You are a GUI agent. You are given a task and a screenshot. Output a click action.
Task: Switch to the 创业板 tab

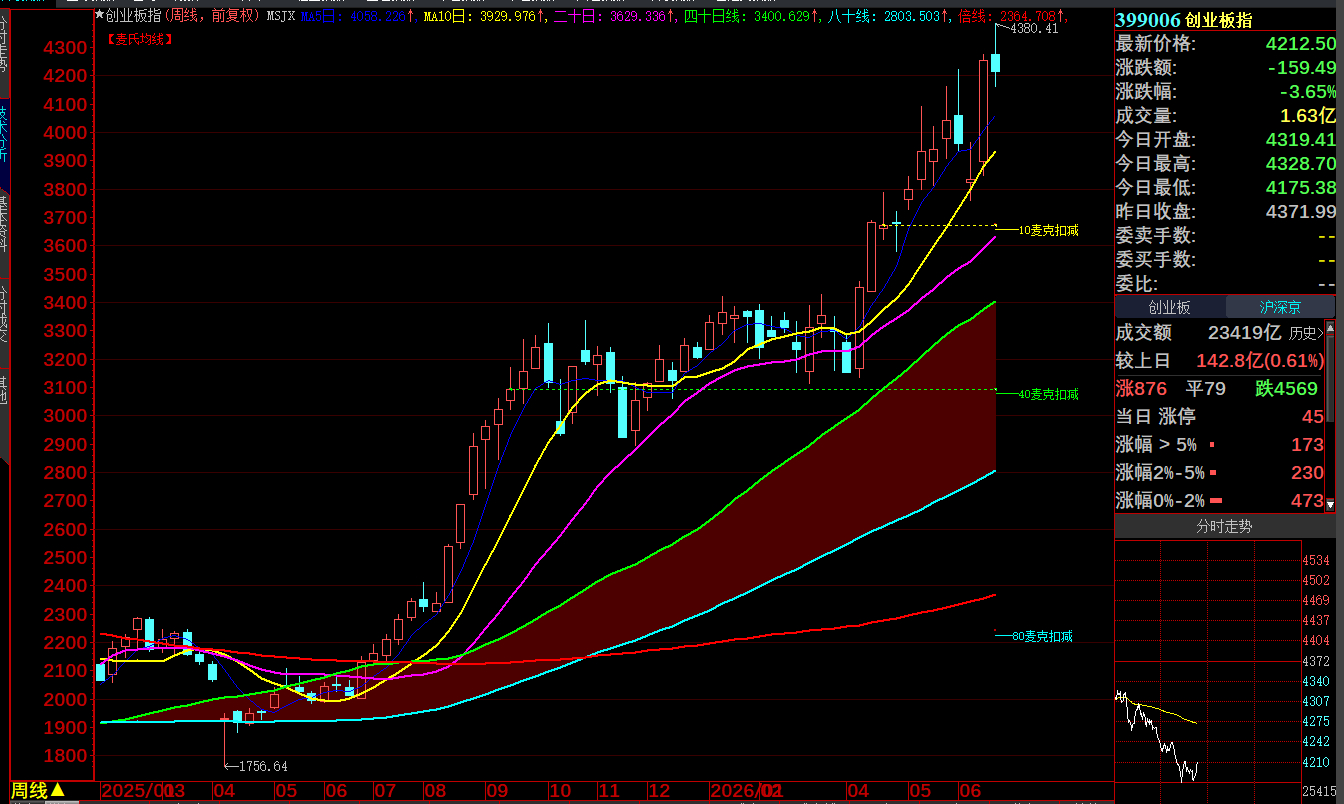pyautogui.click(x=1169, y=308)
